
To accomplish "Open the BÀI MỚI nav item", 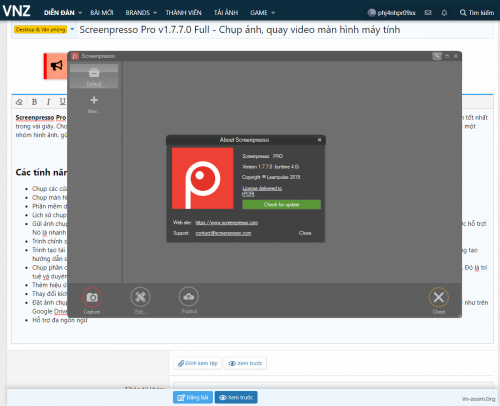I will point(102,13).
